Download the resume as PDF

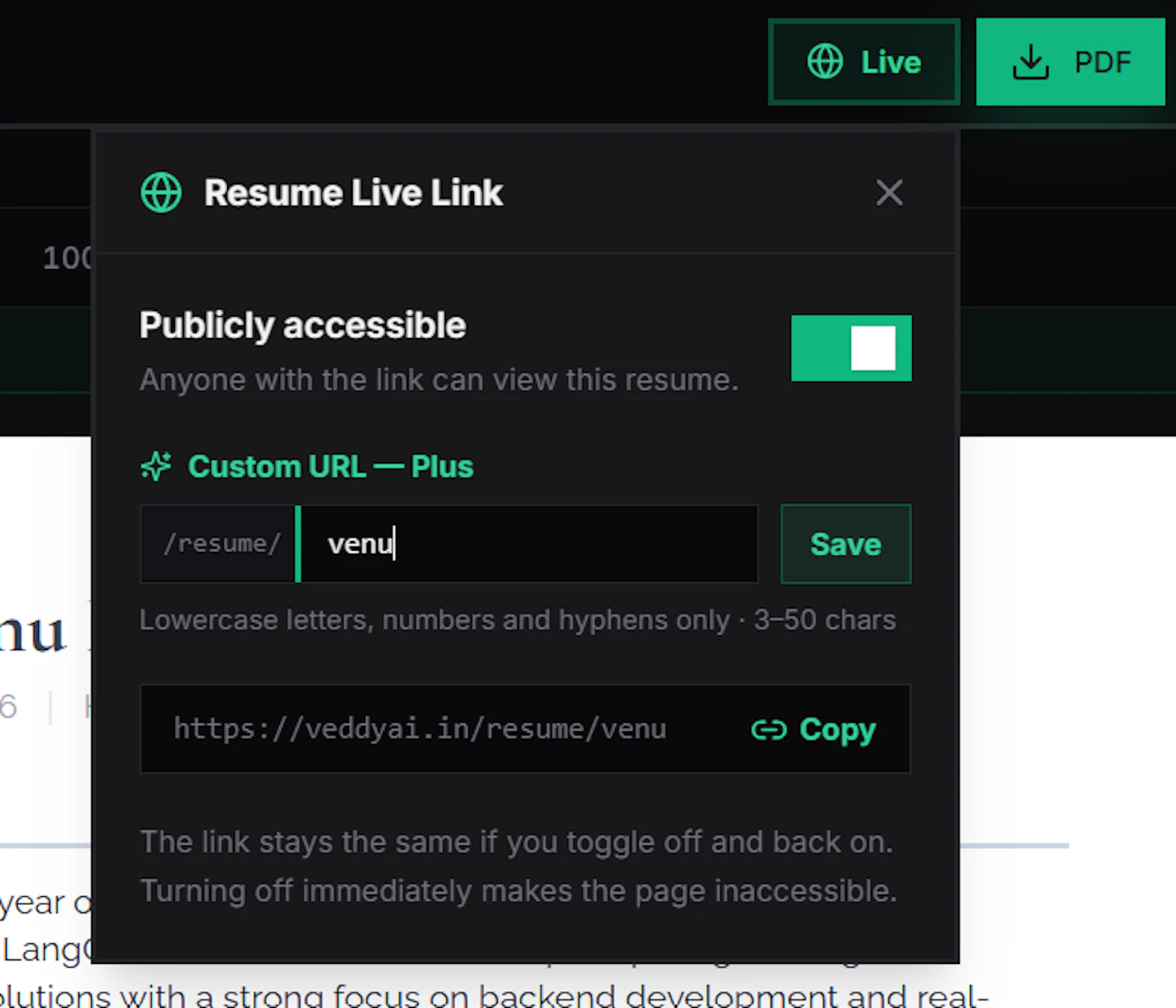pos(1070,62)
